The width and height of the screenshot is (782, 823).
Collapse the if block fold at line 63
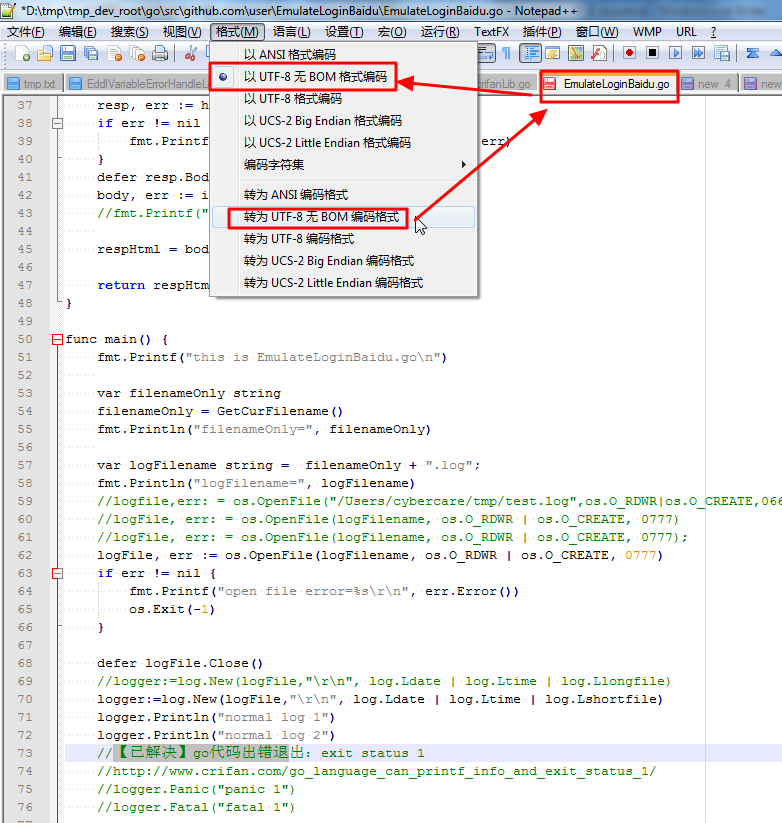pyautogui.click(x=57, y=574)
